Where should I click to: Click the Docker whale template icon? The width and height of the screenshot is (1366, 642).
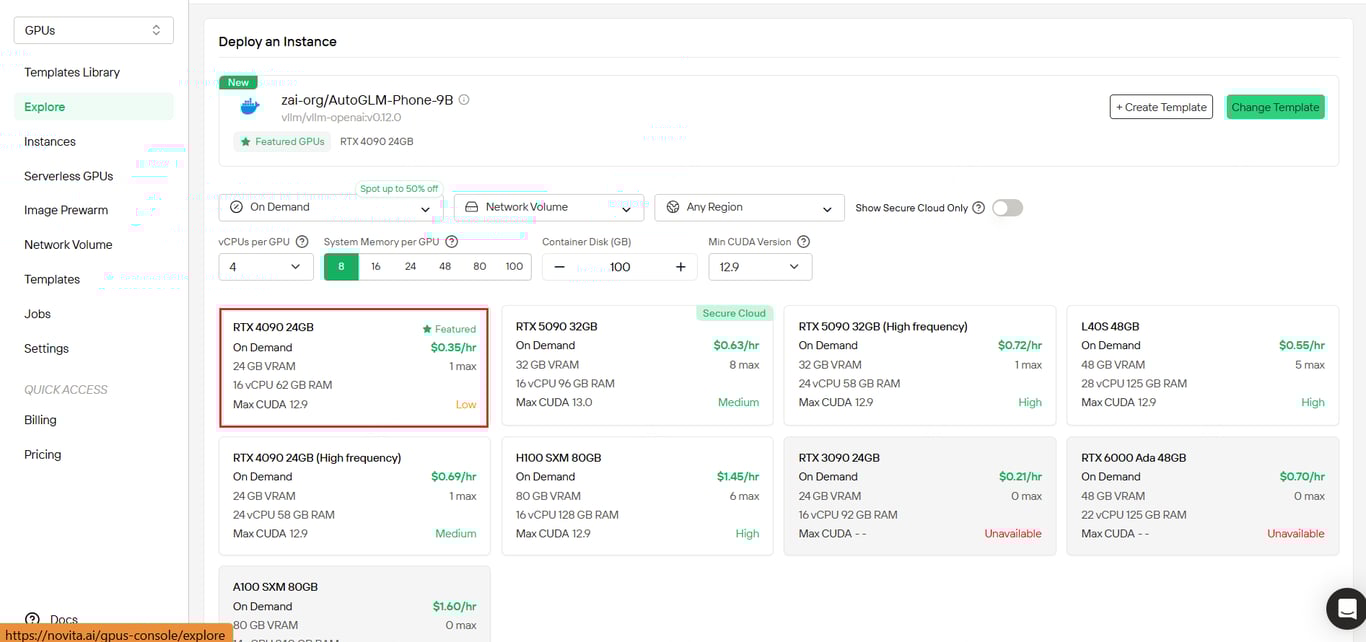(250, 106)
